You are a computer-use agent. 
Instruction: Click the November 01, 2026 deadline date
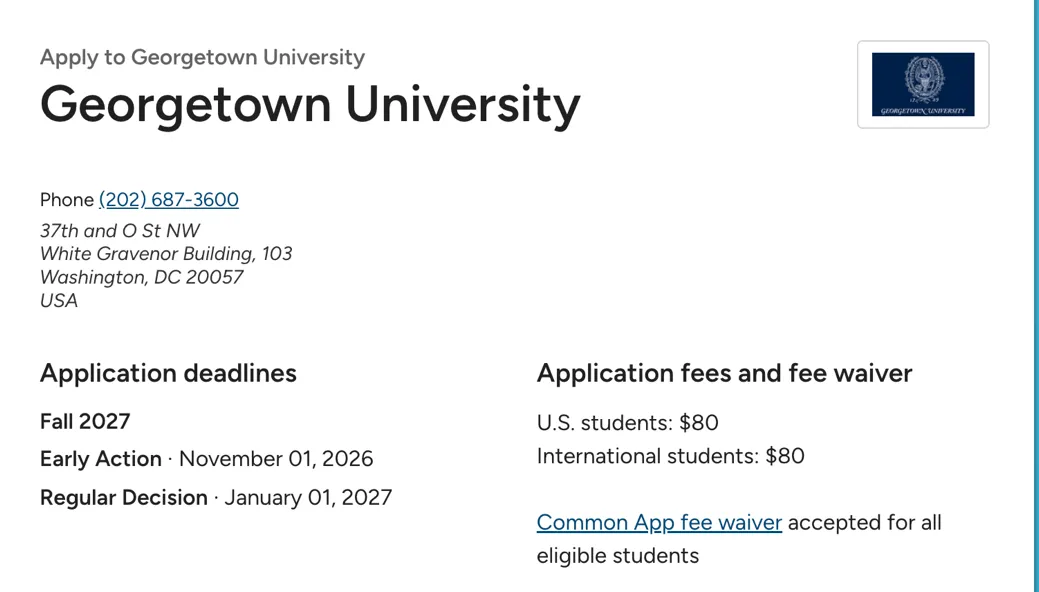[276, 459]
